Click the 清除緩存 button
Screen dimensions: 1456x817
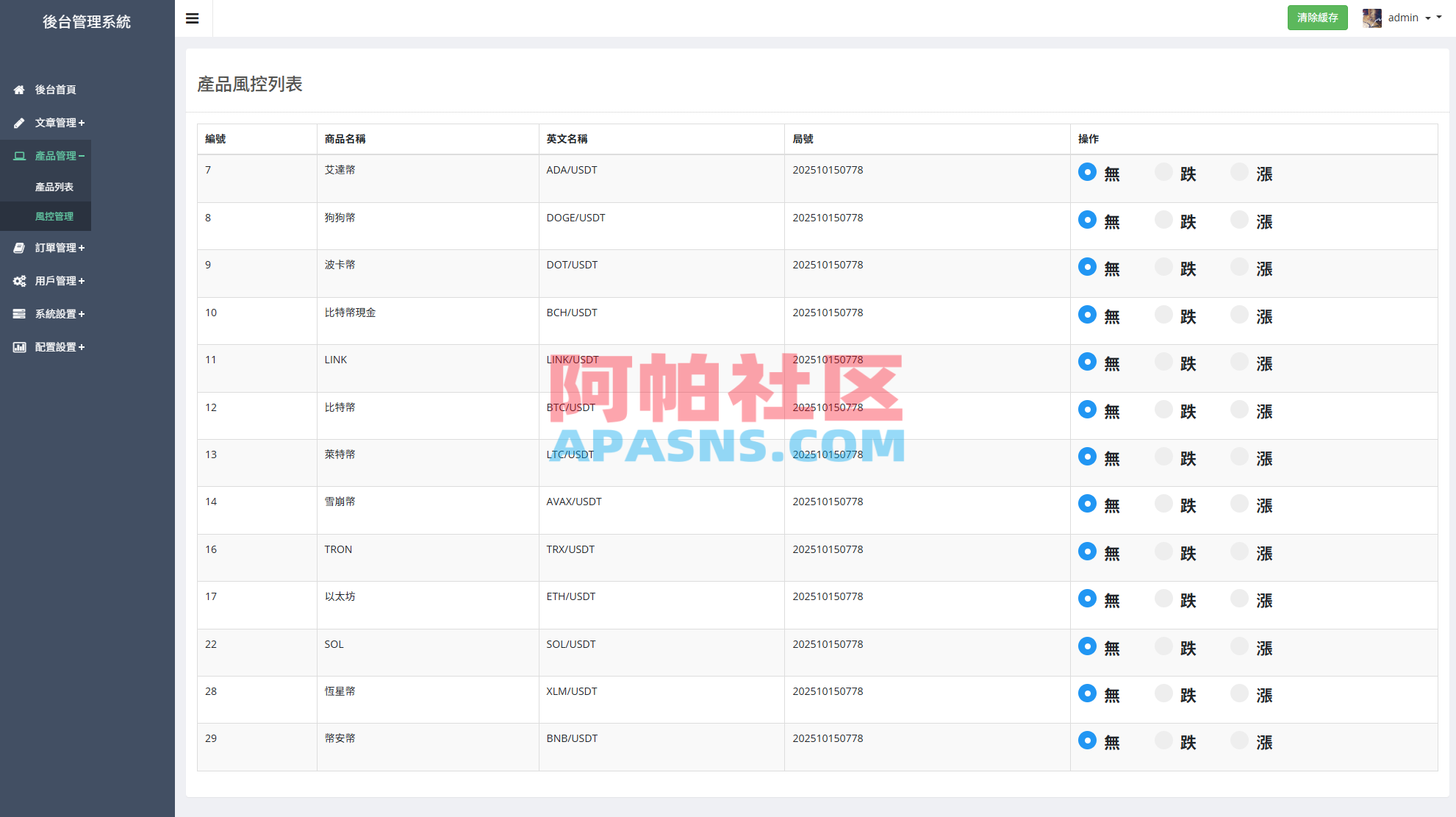1318,18
